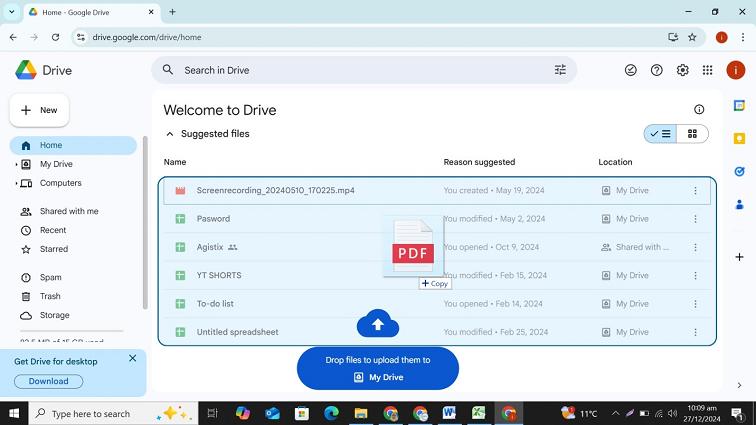
Task: Open more actions for To-do list row
Action: (x=695, y=304)
